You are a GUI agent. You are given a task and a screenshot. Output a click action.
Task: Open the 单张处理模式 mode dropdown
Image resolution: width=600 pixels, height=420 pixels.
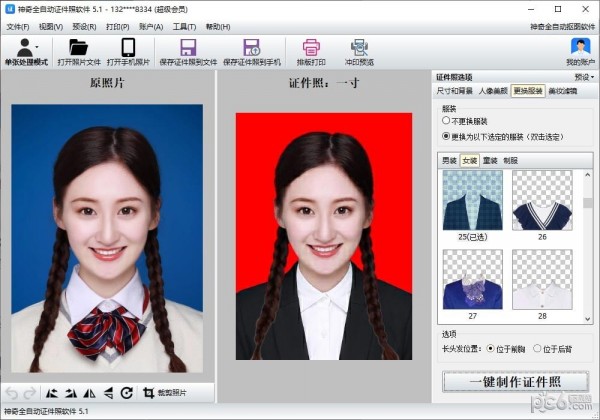click(x=26, y=52)
